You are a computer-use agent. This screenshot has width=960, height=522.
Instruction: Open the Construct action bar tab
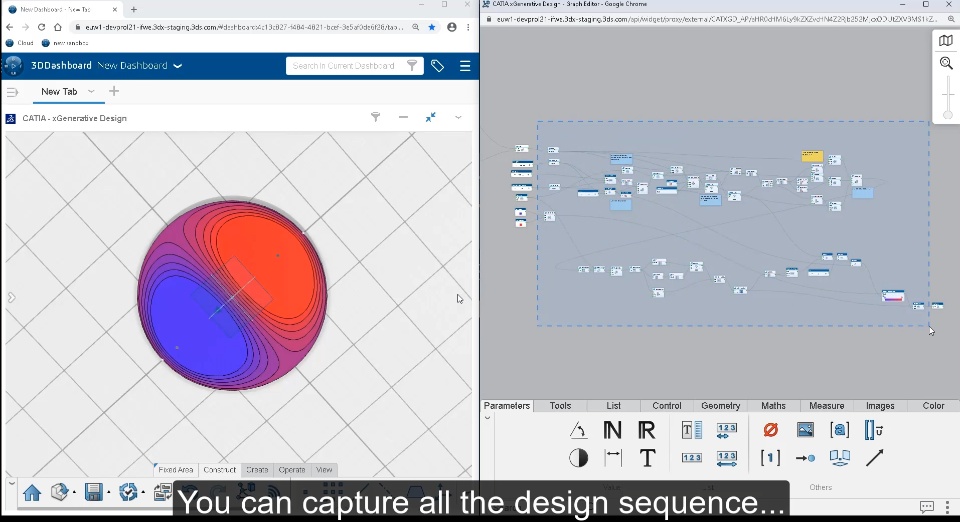[219, 470]
